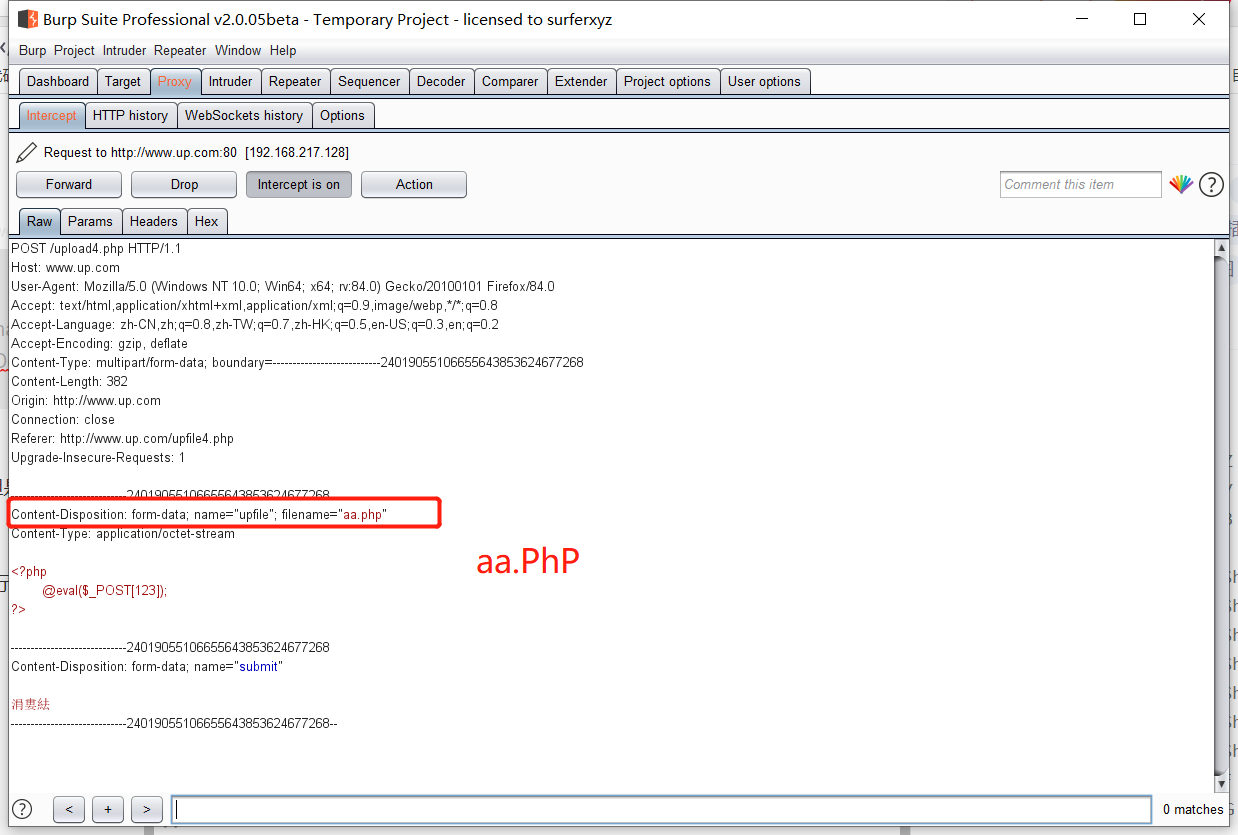The width and height of the screenshot is (1238, 835).
Task: Switch to the Repeater tool tab
Action: click(295, 82)
